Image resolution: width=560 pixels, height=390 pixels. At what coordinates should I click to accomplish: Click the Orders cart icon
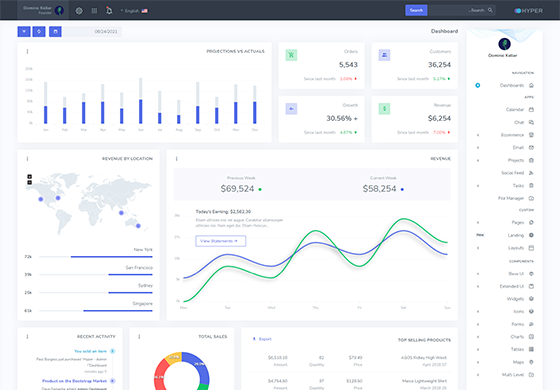point(291,55)
